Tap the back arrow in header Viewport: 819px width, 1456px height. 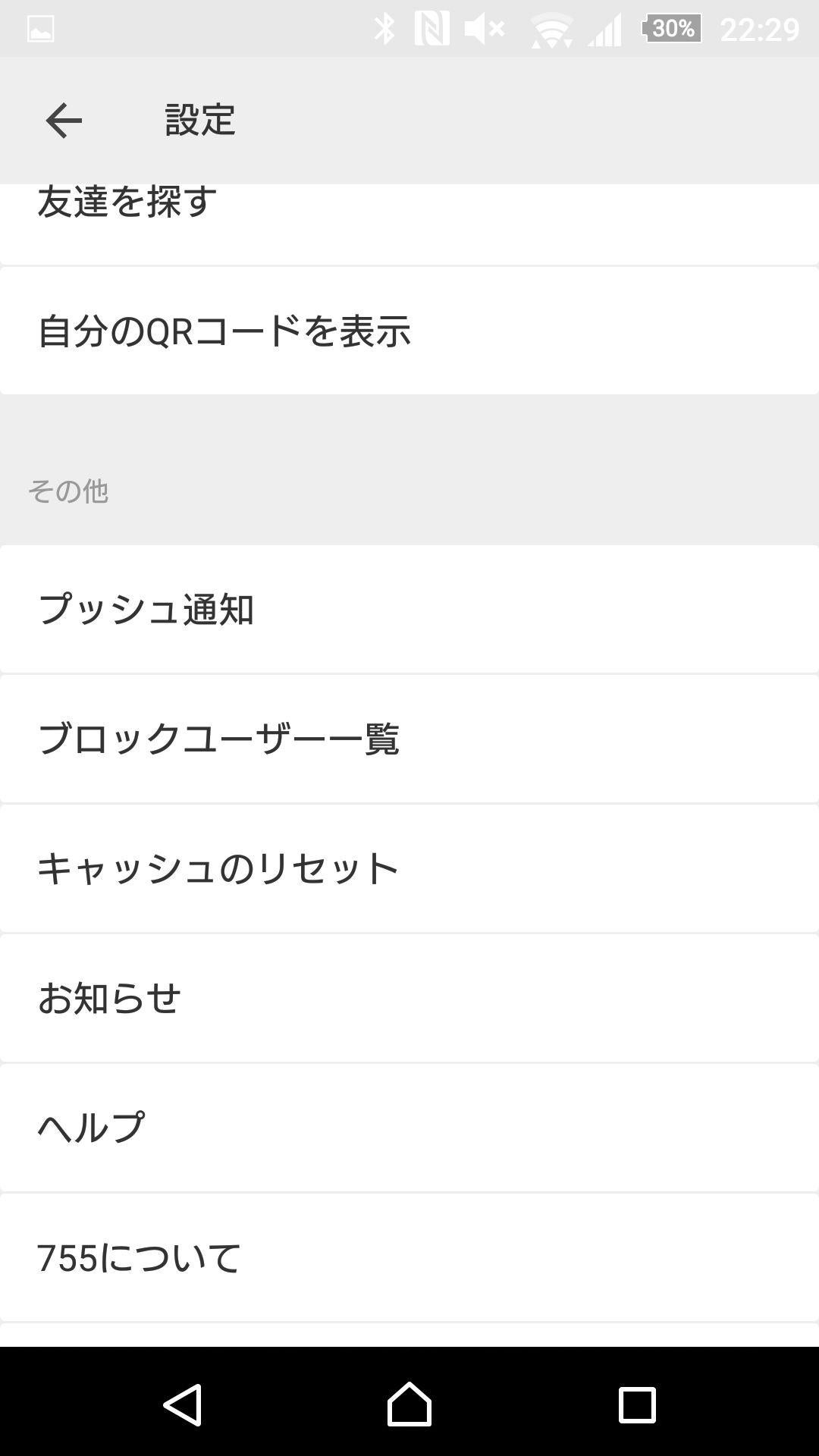(x=64, y=121)
